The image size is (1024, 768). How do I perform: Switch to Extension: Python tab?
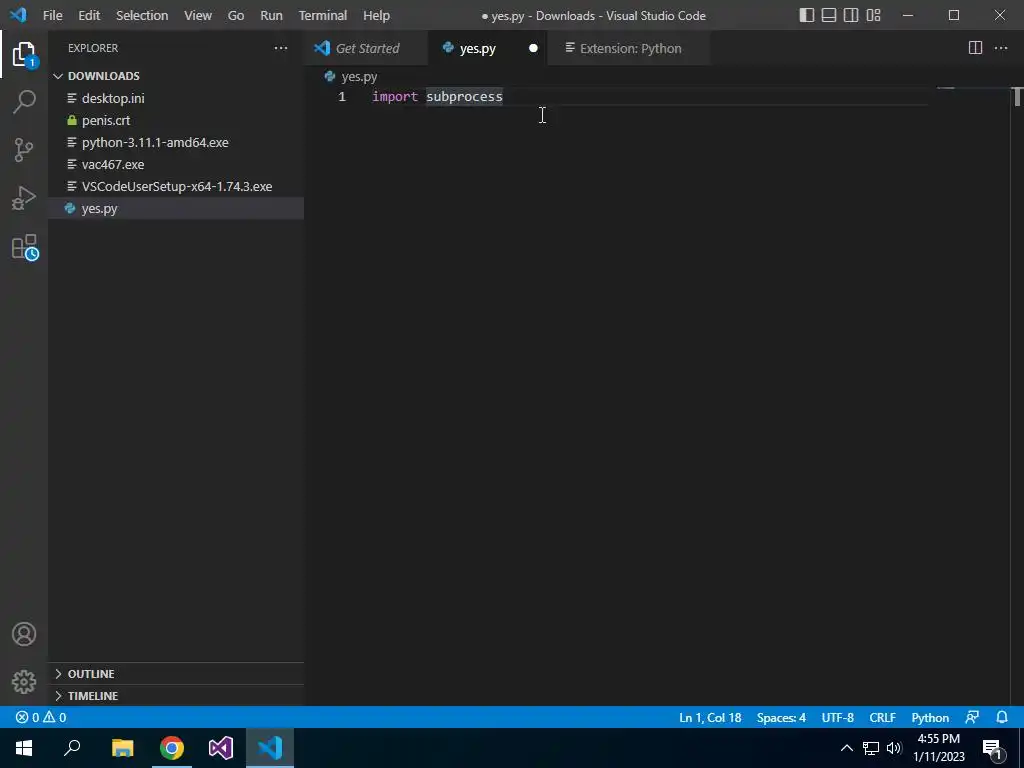(x=630, y=48)
